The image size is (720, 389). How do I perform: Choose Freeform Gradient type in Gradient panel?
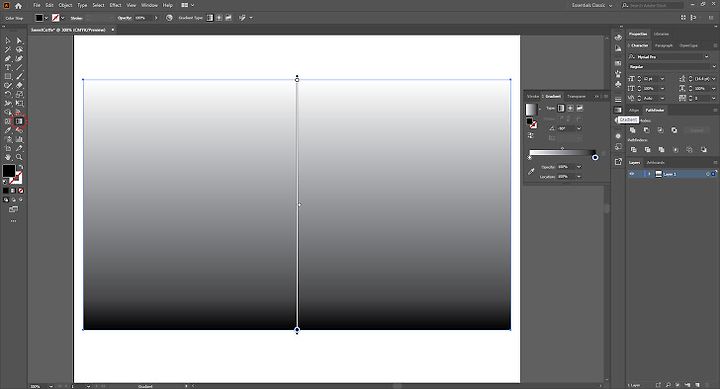coord(580,108)
